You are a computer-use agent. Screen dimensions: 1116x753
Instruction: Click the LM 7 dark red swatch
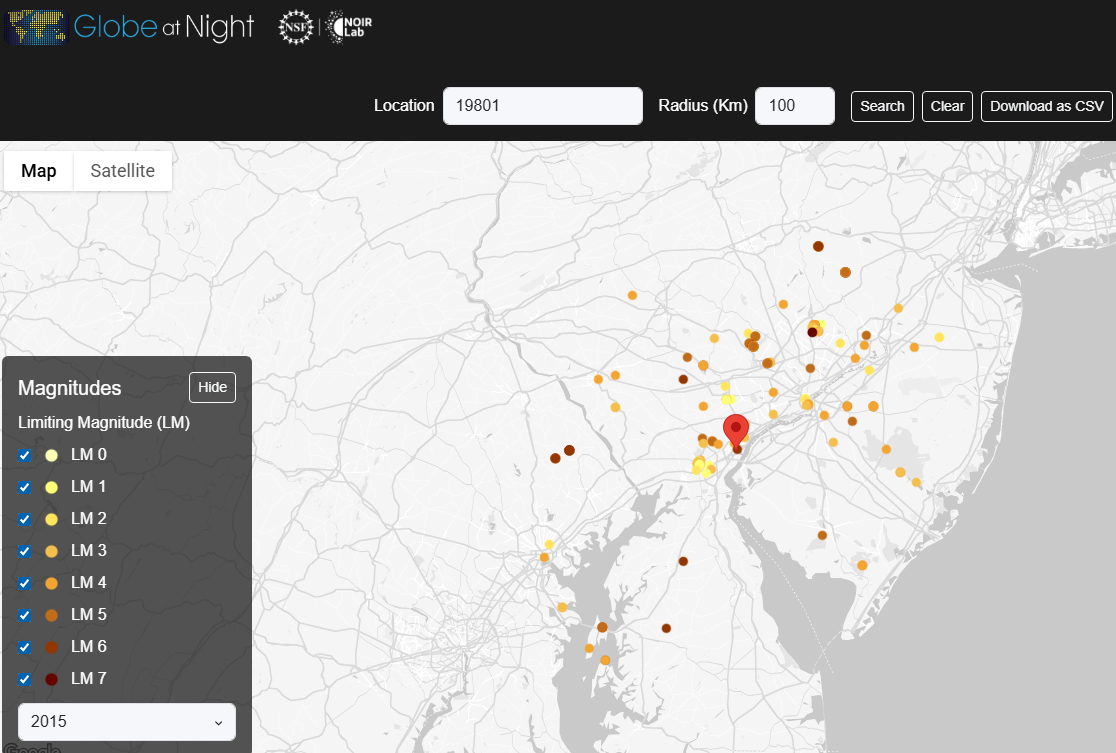pos(51,680)
